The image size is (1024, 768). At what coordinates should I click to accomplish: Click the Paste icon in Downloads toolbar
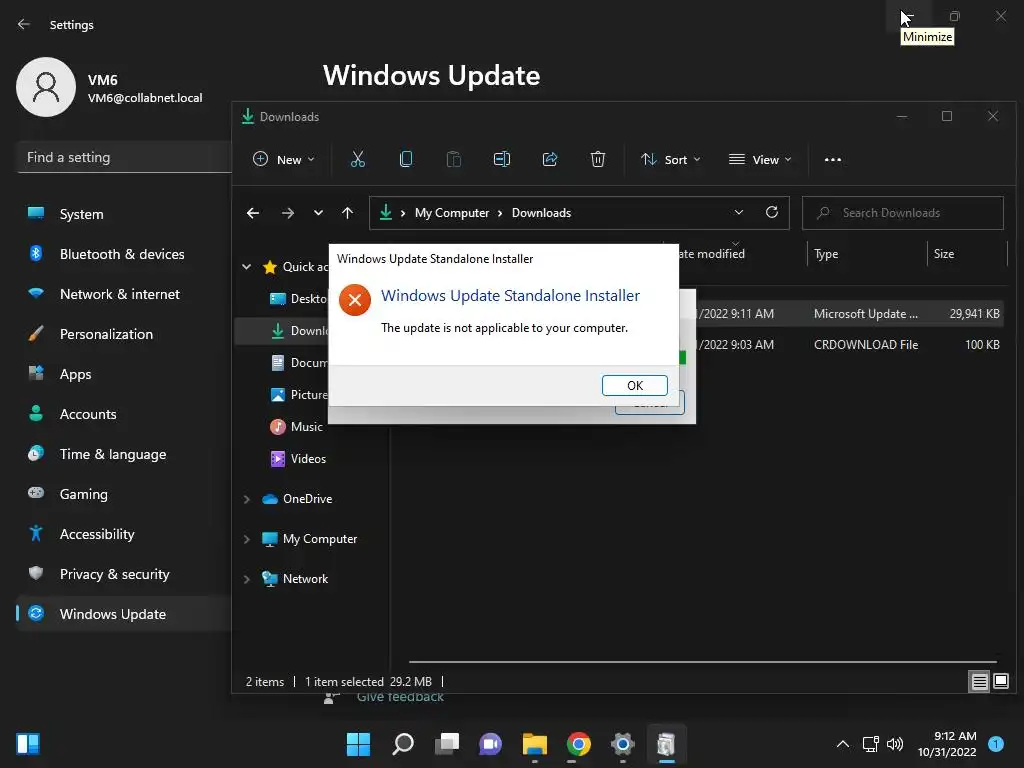pos(453,159)
